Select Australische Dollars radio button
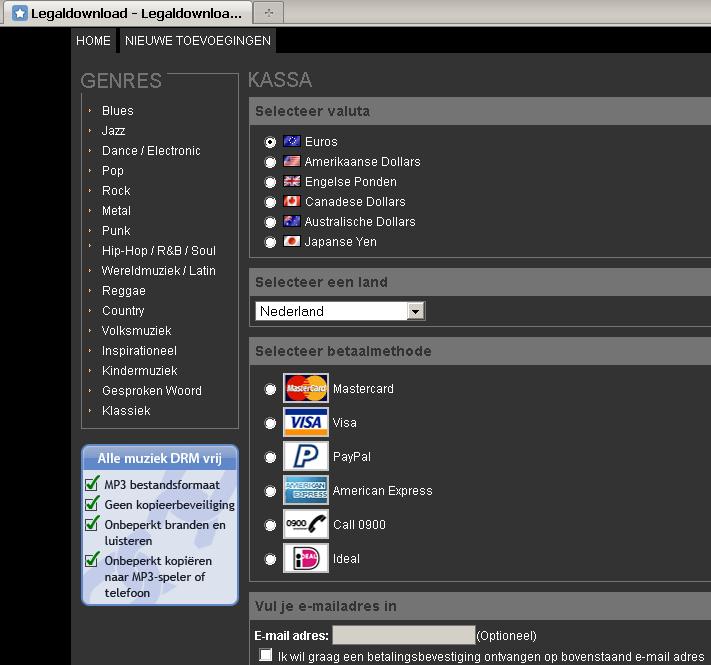The image size is (711, 665). coord(270,222)
